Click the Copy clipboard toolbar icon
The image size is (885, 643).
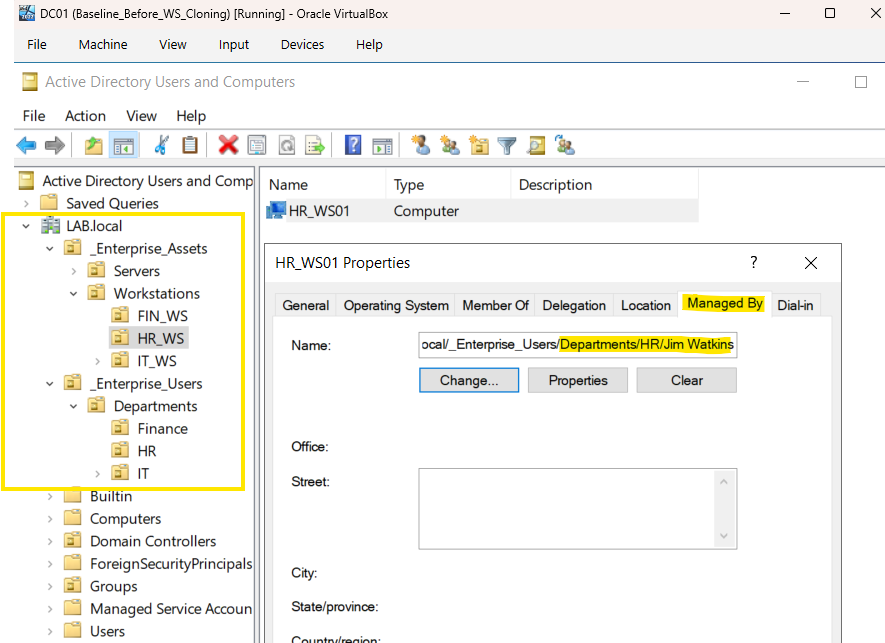coord(190,146)
